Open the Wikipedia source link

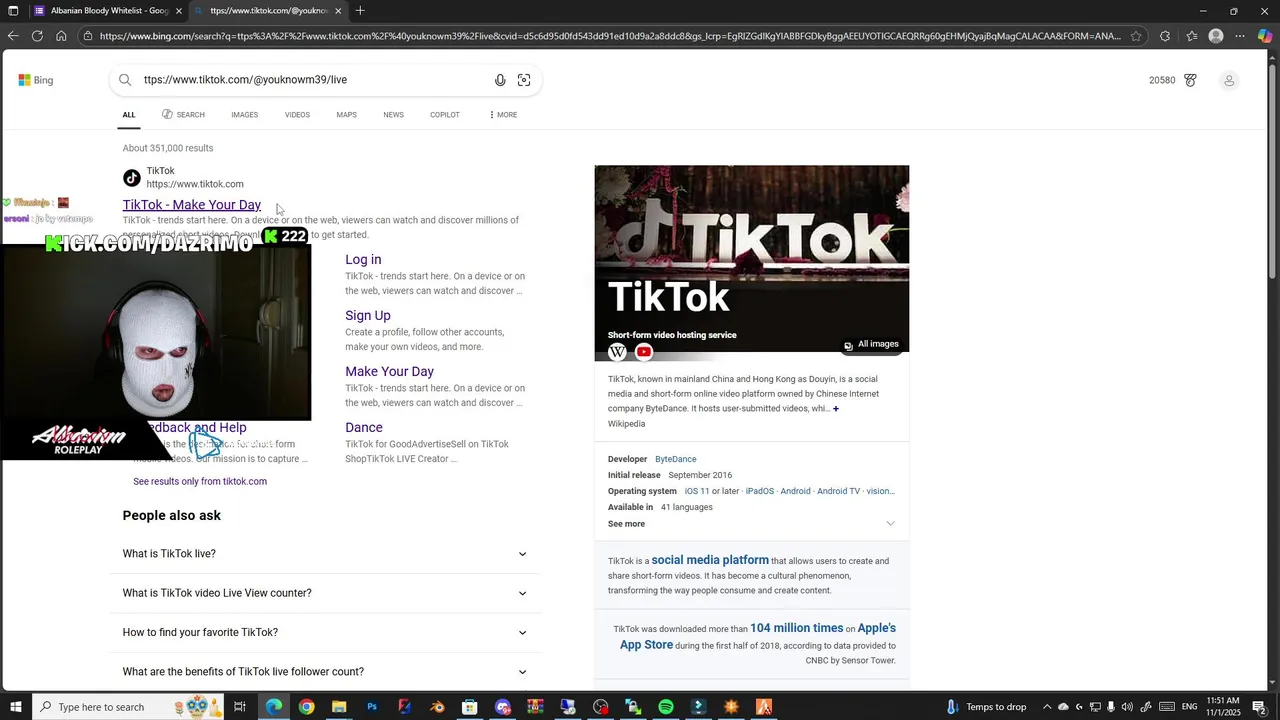tap(626, 424)
